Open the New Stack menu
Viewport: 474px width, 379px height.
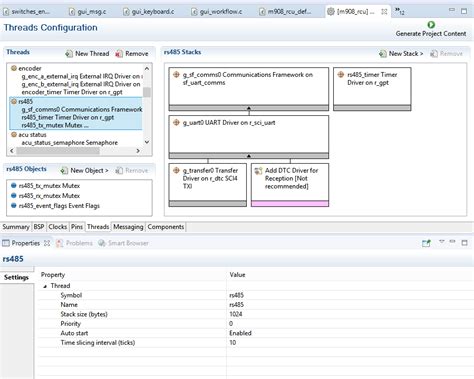coord(401,53)
